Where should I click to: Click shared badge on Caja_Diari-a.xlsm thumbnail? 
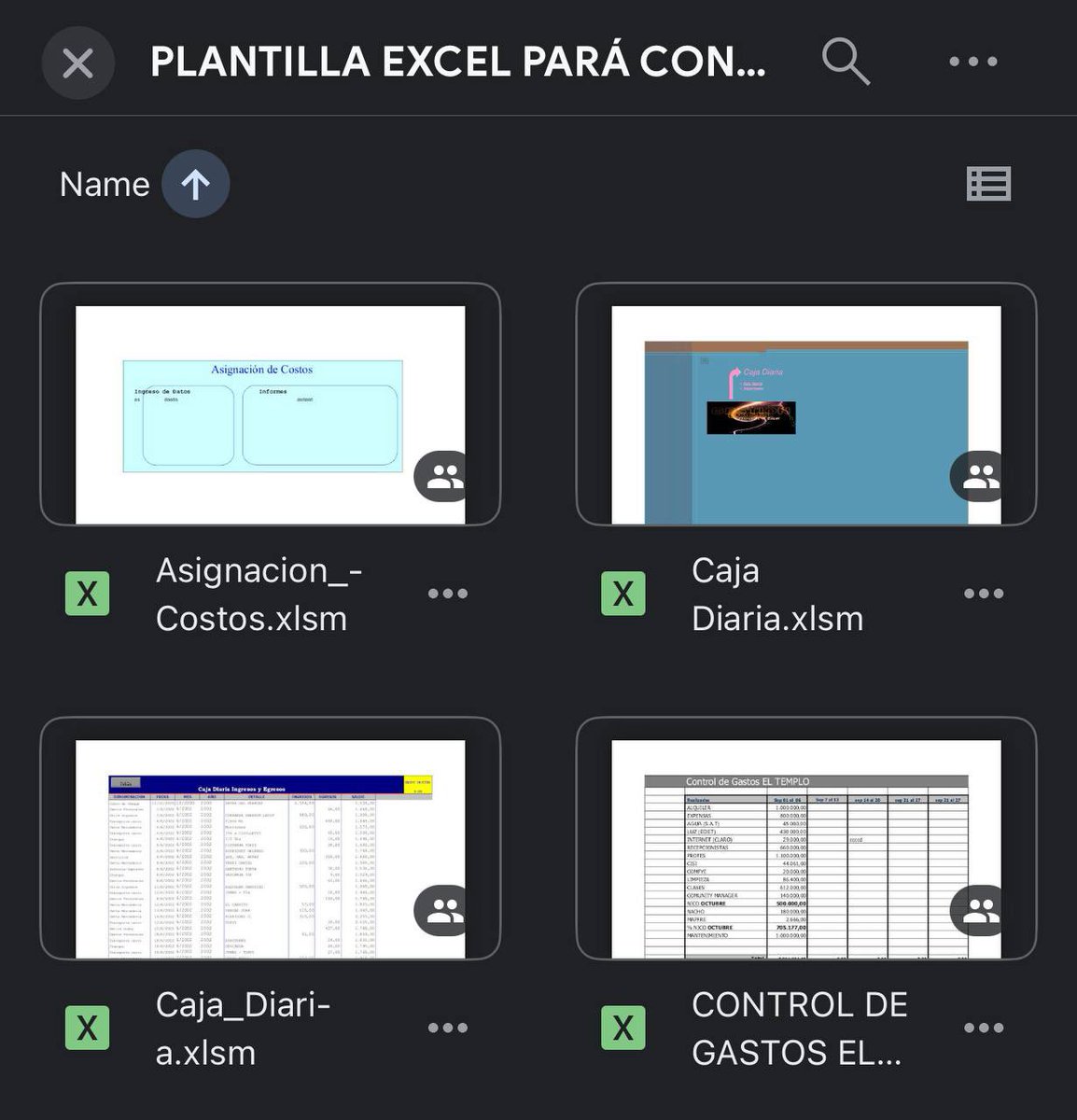coord(441,912)
